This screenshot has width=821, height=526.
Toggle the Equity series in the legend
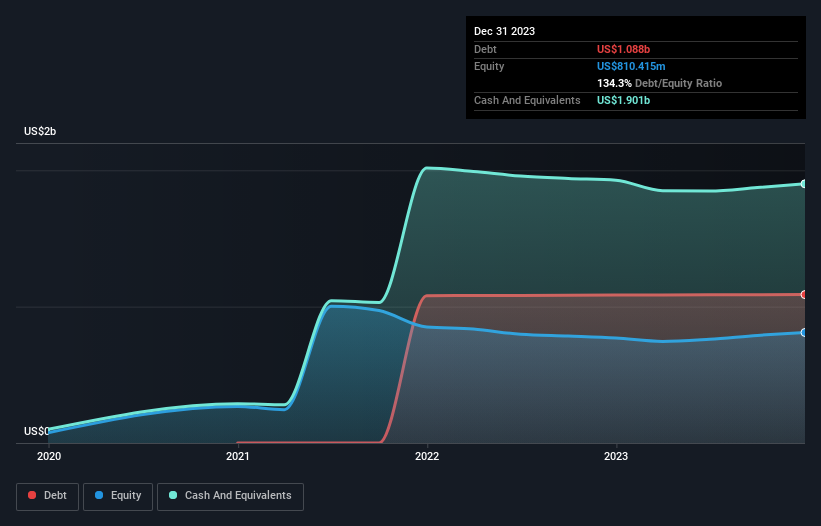click(118, 496)
